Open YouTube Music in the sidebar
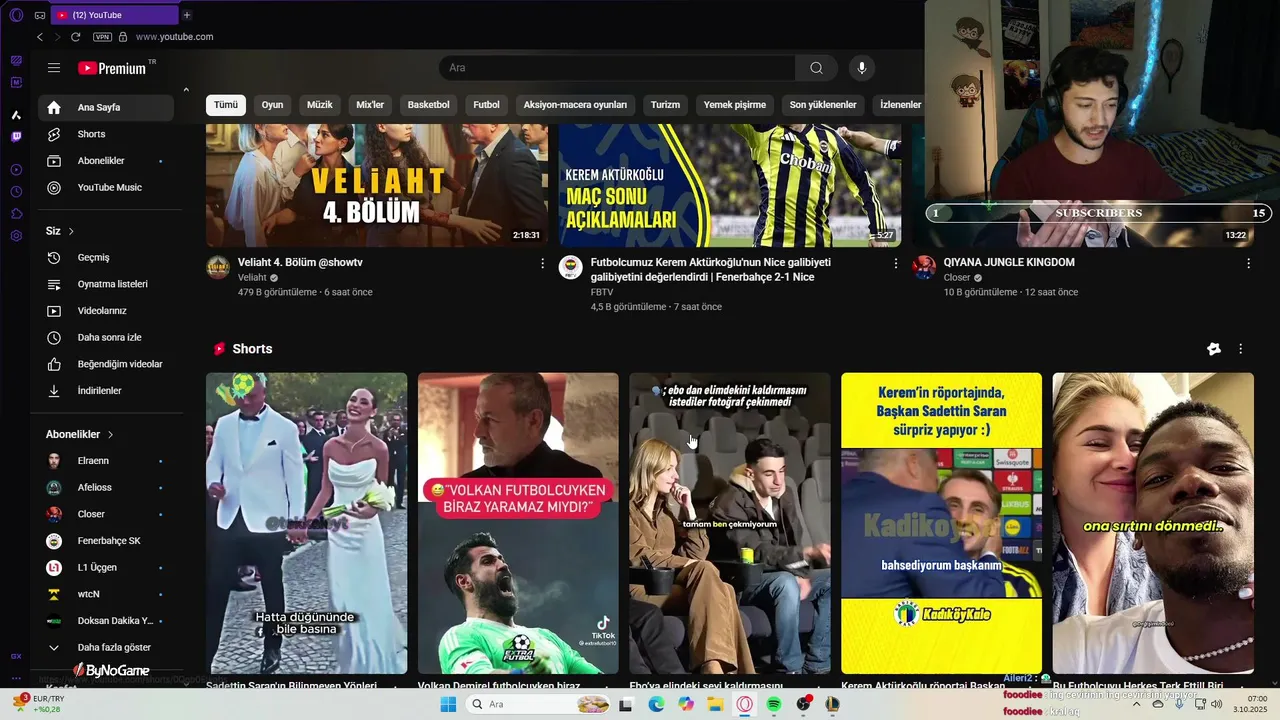1280x720 pixels. (106, 187)
